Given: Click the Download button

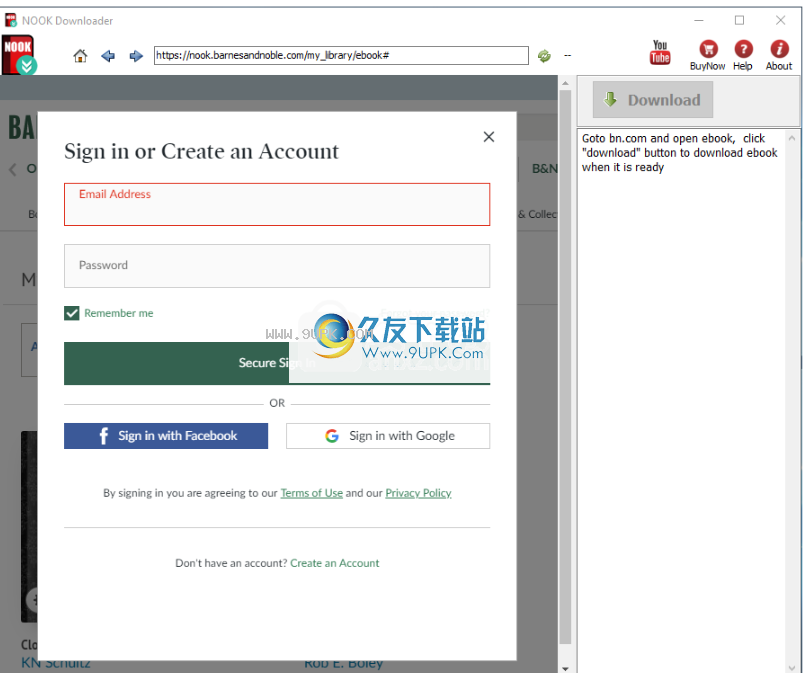Looking at the screenshot, I should click(653, 99).
